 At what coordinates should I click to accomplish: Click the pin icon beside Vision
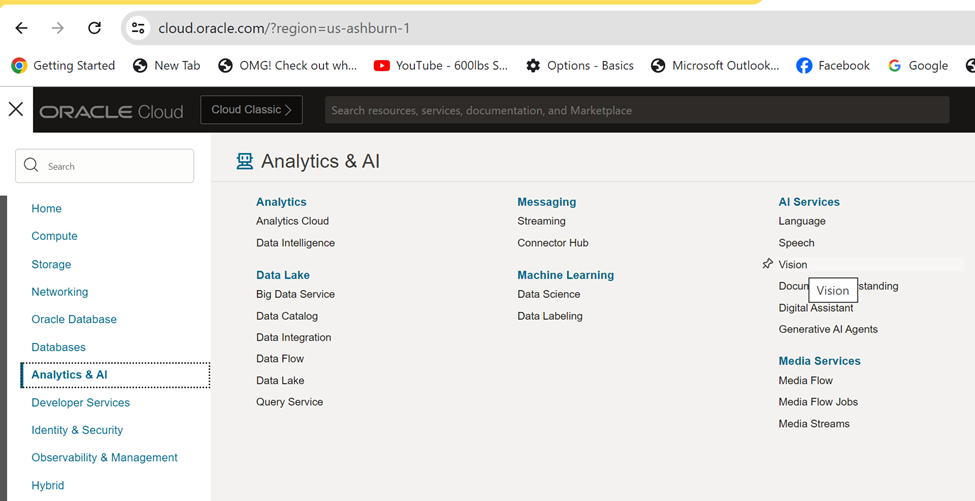point(768,264)
